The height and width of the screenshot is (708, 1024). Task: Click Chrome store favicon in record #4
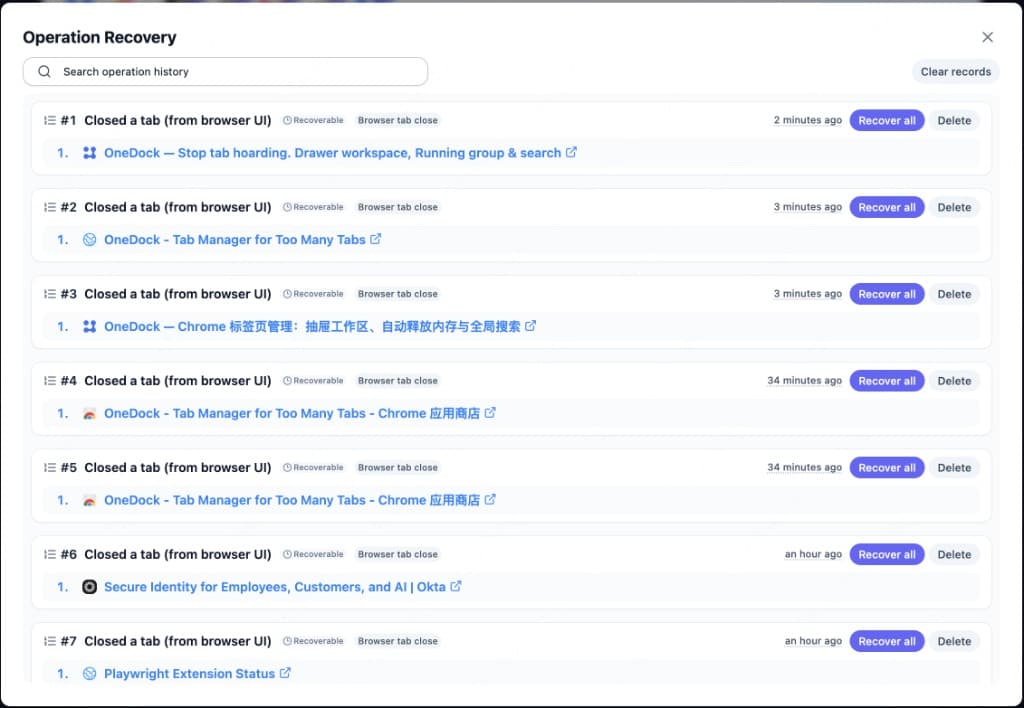pos(89,413)
